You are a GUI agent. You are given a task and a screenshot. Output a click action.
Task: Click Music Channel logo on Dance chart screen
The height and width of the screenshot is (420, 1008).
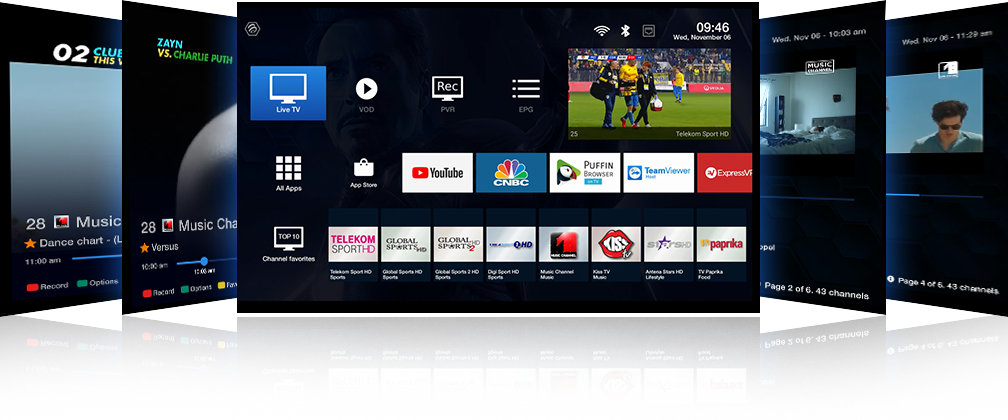coord(62,221)
